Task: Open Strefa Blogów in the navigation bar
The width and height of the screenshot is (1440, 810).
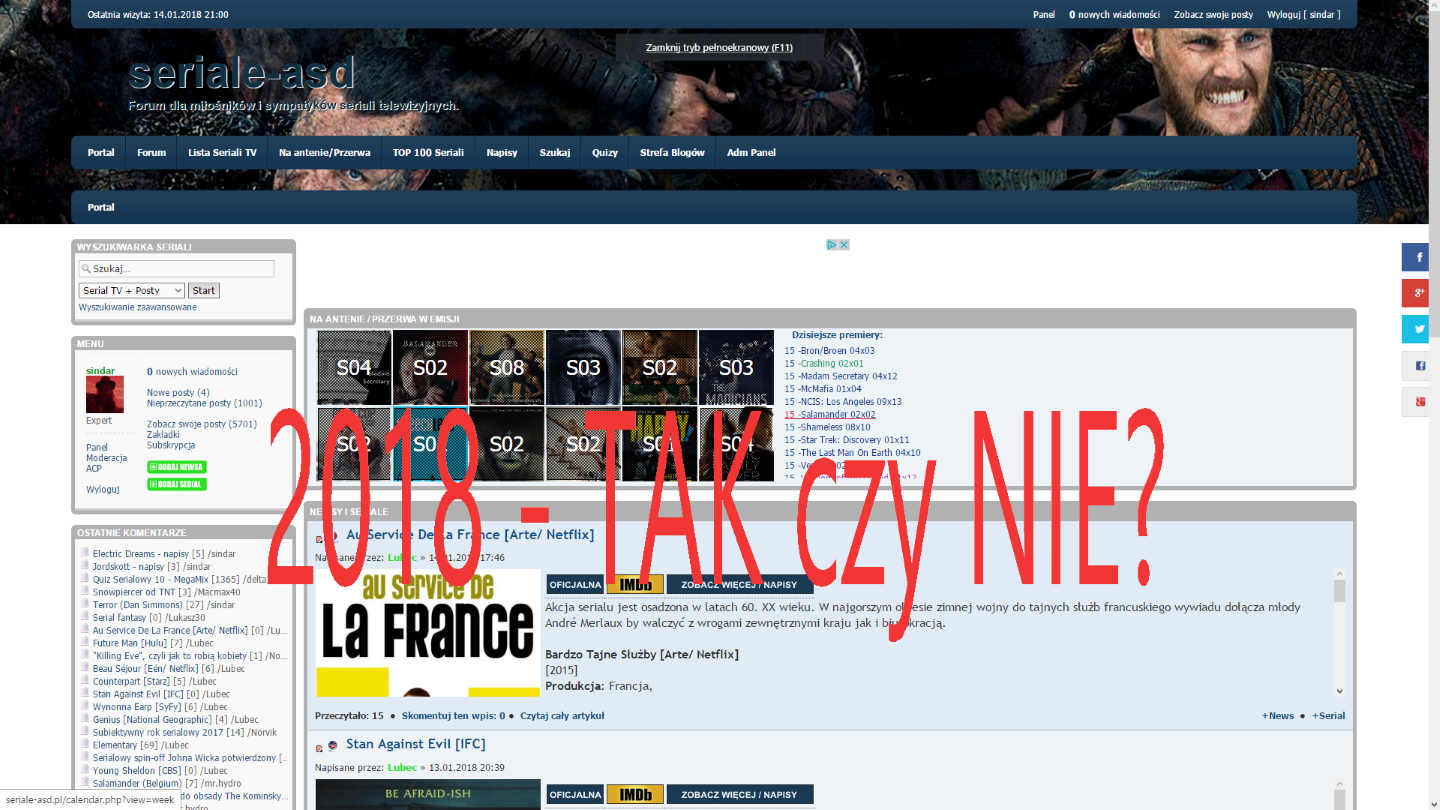Action: 672,153
